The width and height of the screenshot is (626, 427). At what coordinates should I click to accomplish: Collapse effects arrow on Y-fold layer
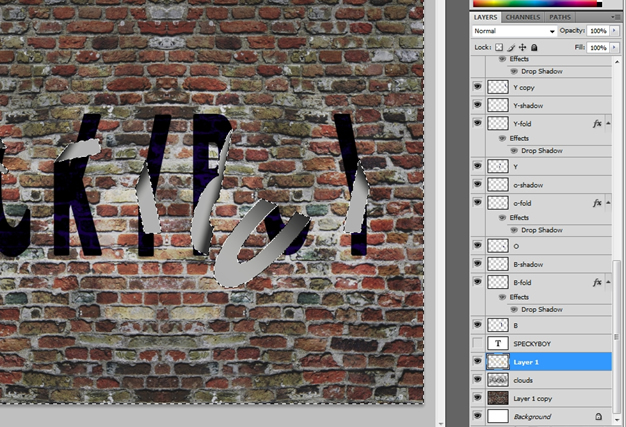[608, 124]
